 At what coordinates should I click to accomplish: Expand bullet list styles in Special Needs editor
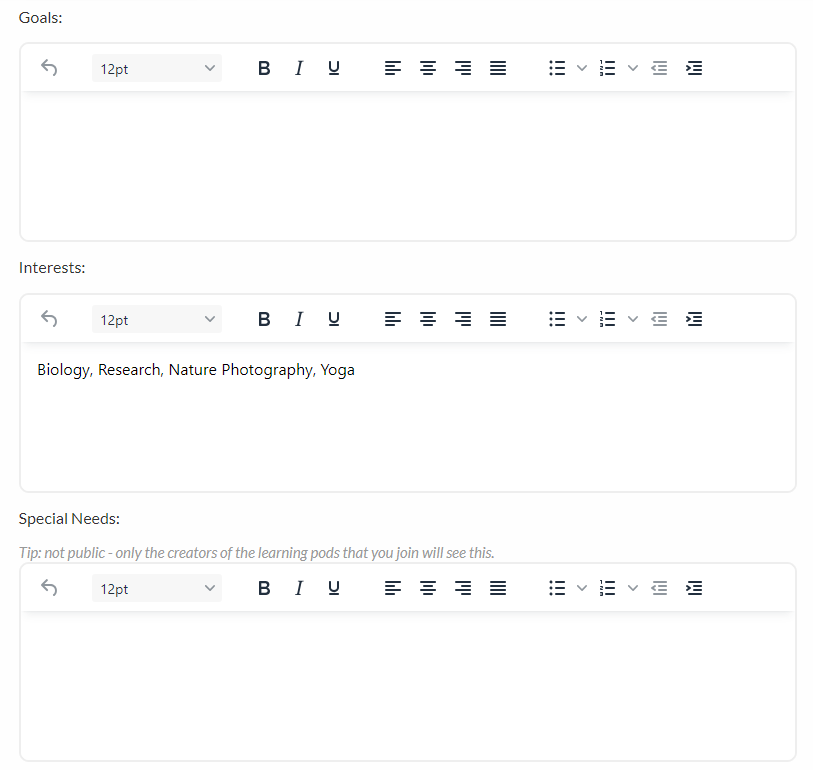(582, 588)
